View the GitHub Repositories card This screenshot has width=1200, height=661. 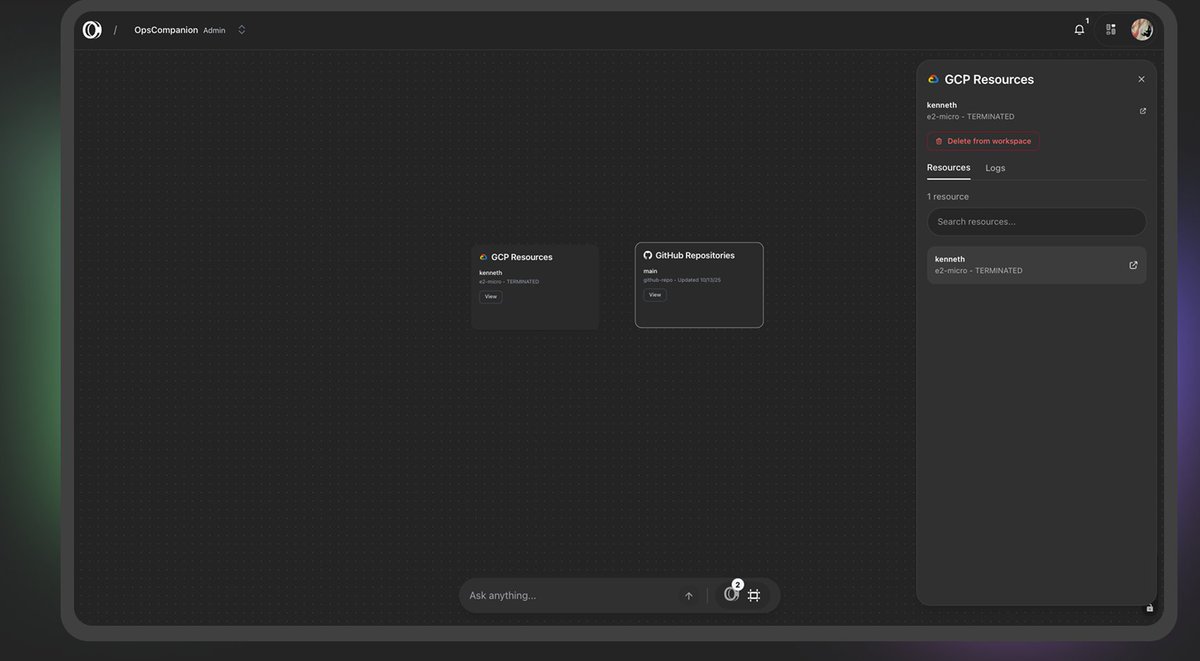pos(655,295)
